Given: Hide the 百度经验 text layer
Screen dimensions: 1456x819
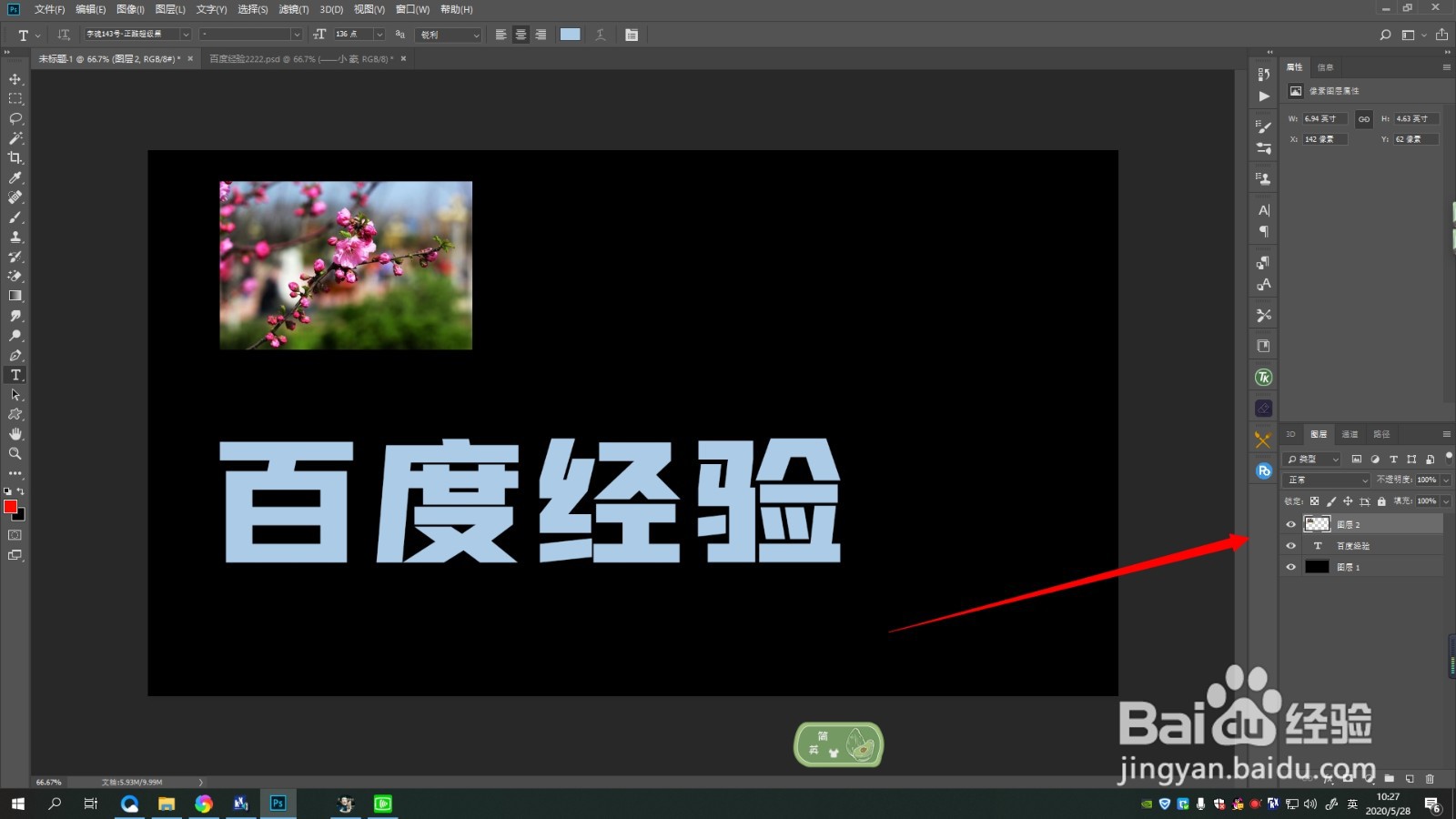Looking at the screenshot, I should pos(1290,546).
